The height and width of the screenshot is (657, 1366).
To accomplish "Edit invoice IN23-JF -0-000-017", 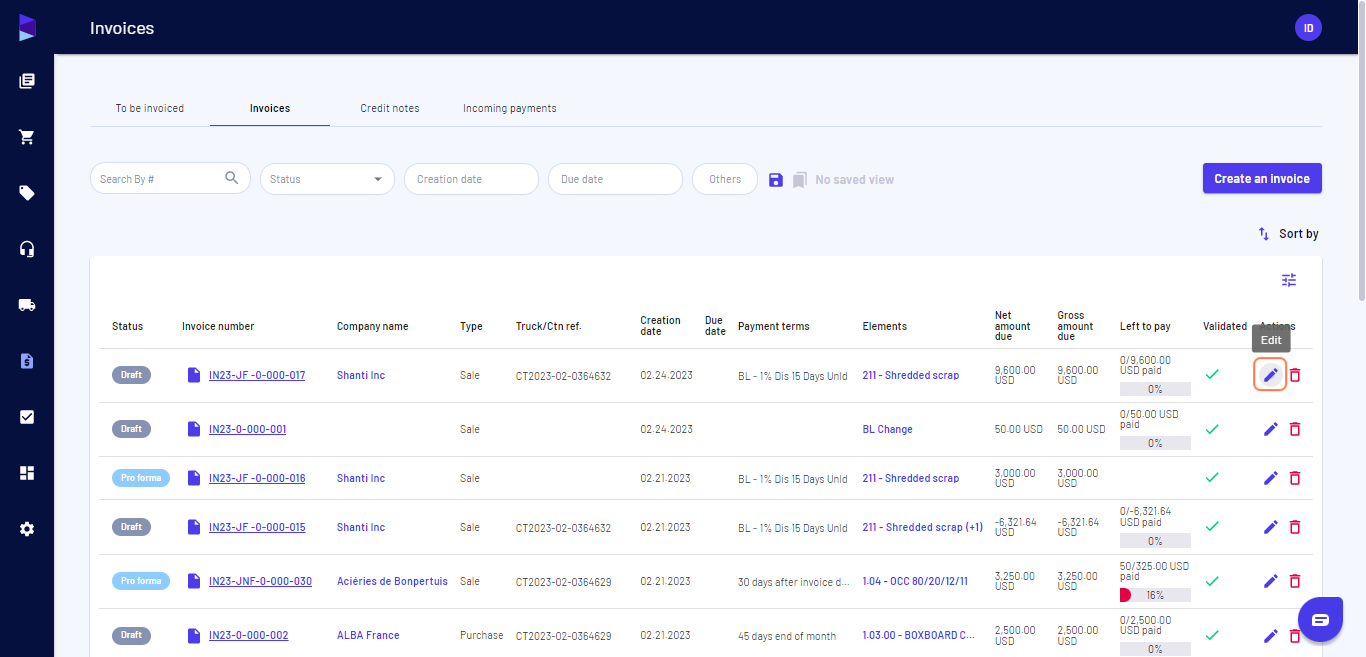I will point(1270,375).
